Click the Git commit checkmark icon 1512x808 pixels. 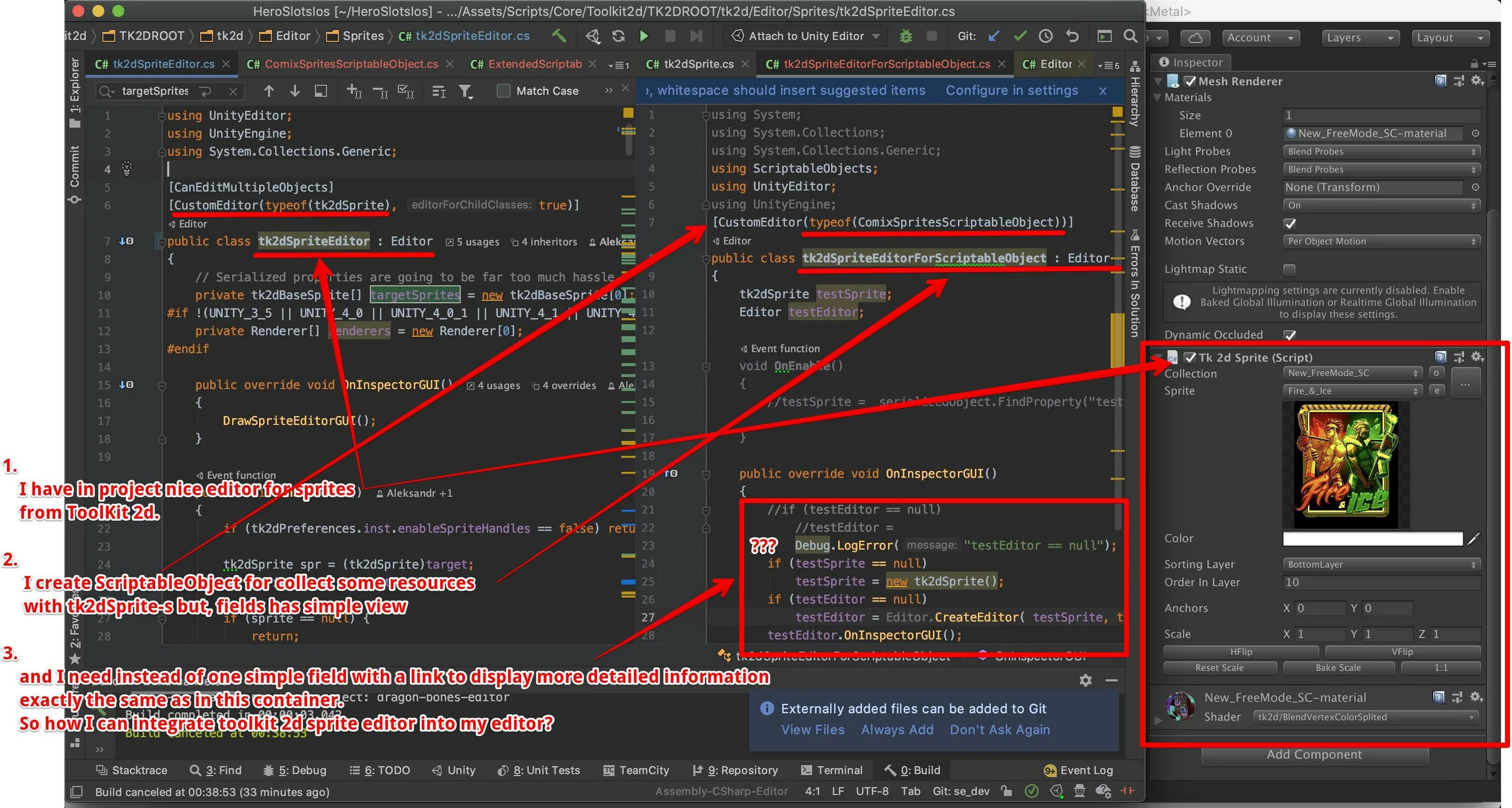tap(1020, 36)
